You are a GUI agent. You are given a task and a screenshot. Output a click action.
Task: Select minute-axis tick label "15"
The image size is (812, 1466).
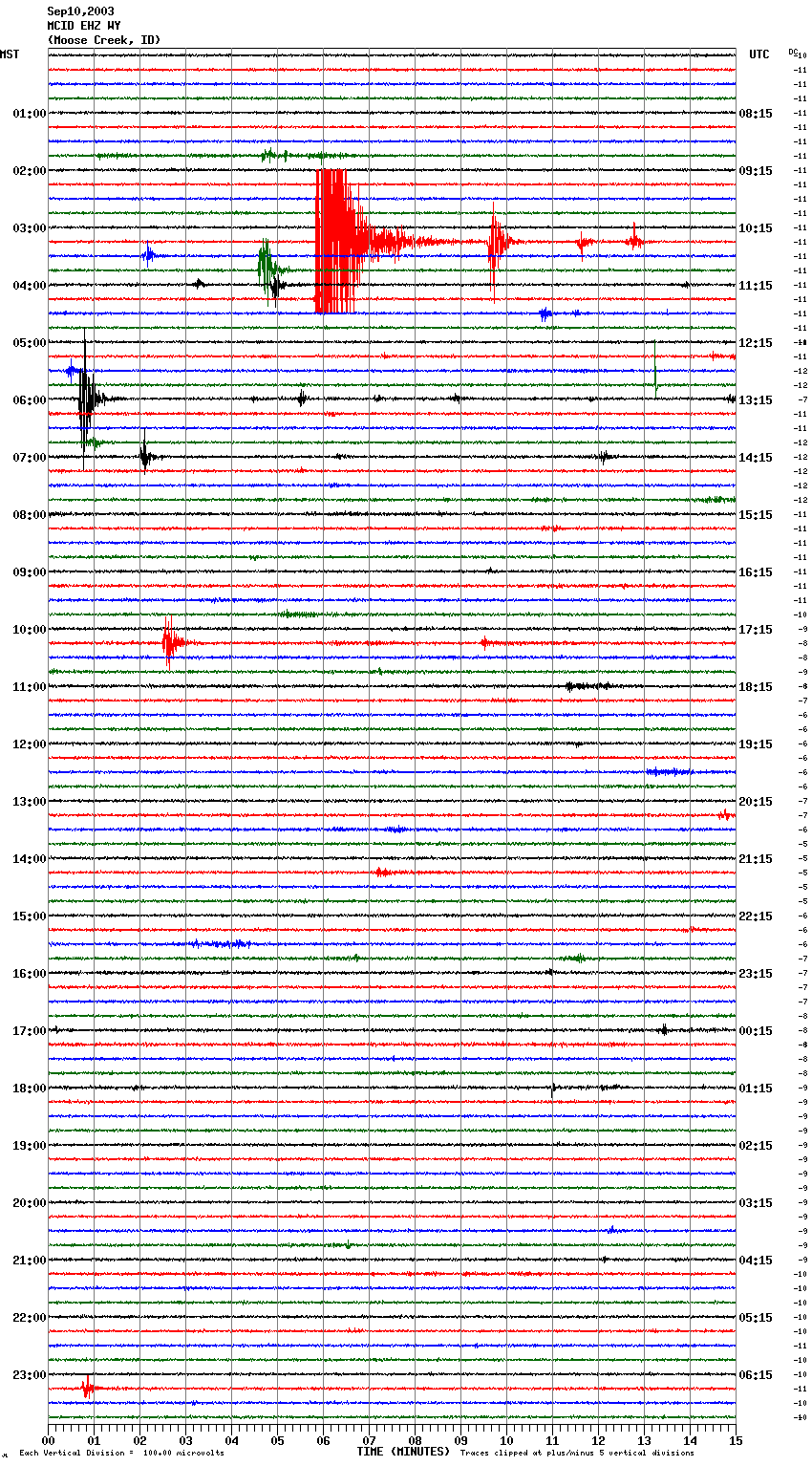(736, 1440)
